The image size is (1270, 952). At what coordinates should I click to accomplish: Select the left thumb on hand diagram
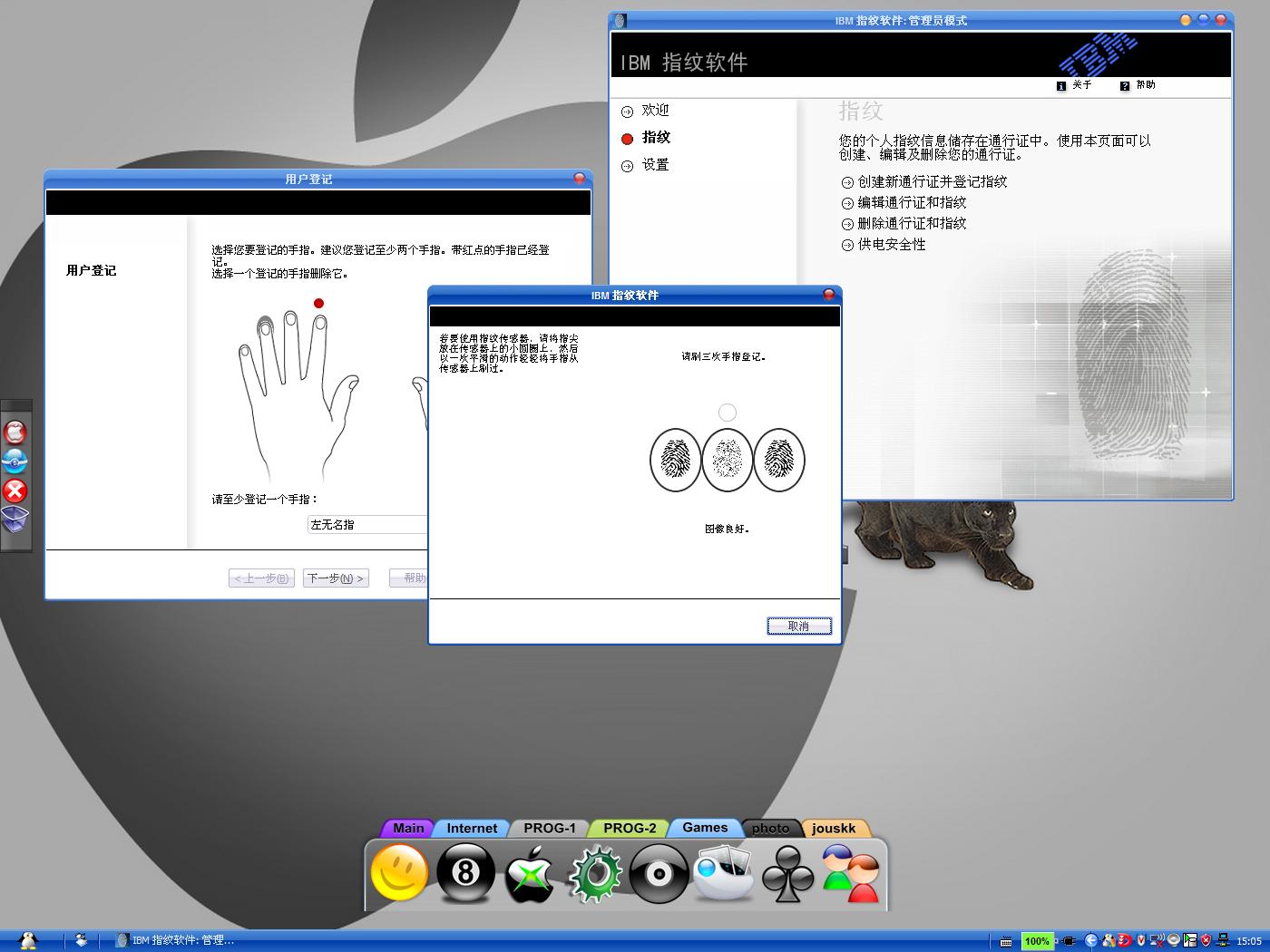click(x=349, y=391)
